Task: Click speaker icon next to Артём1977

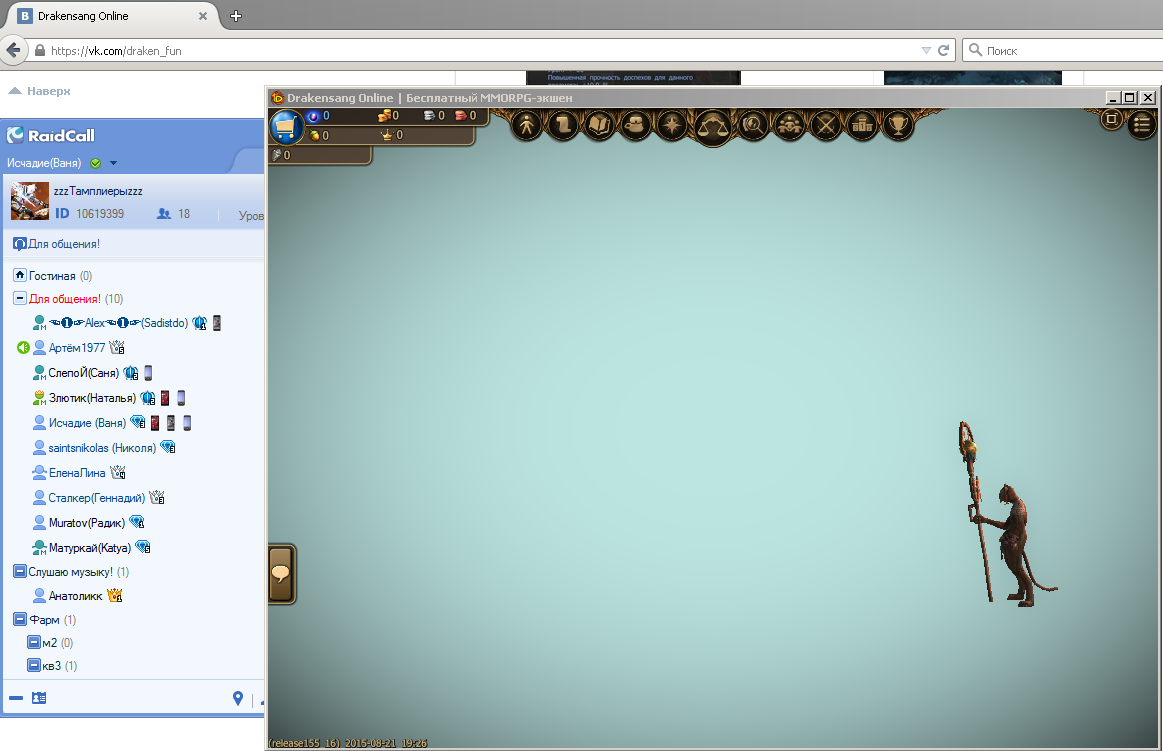Action: point(23,347)
